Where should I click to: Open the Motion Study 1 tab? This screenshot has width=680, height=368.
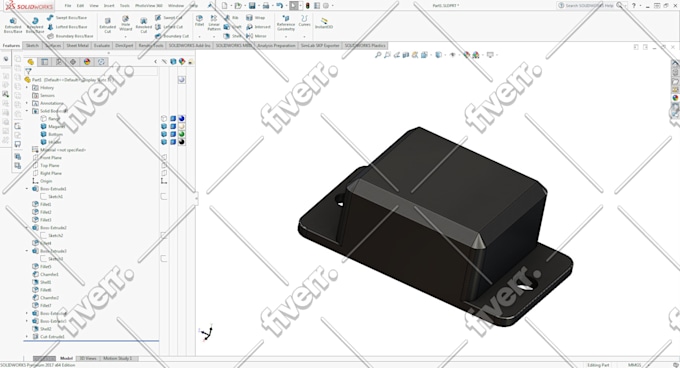point(118,358)
